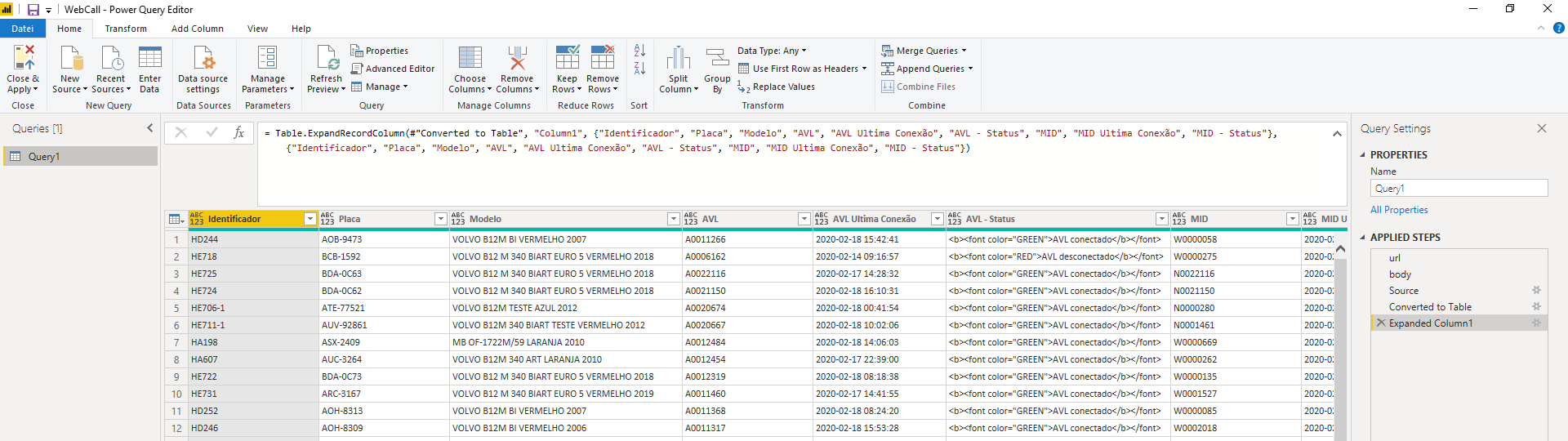Switch to View tab
The height and width of the screenshot is (441, 1568).
tap(257, 29)
